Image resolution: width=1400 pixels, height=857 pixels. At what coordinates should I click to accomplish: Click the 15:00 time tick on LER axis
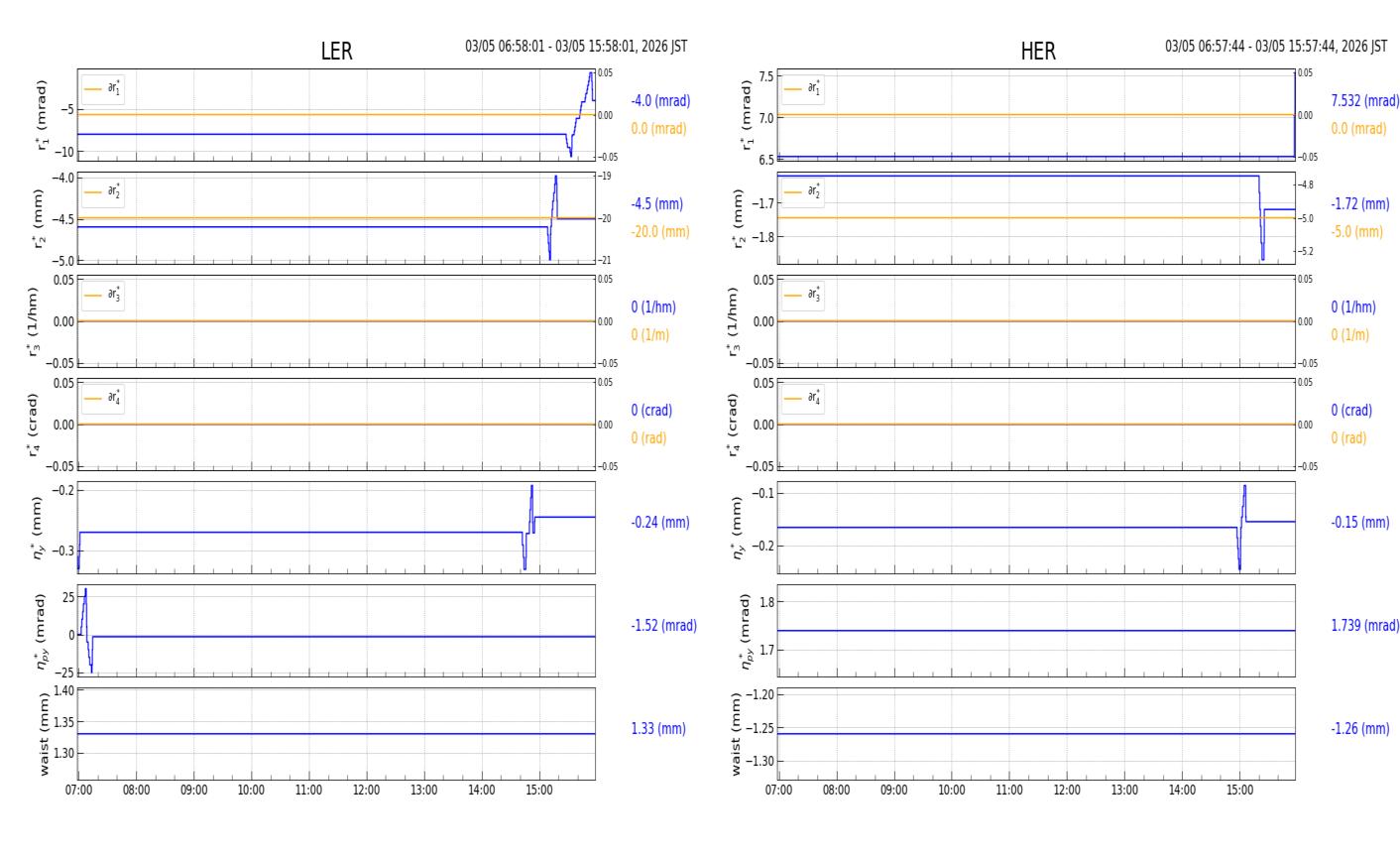[539, 791]
